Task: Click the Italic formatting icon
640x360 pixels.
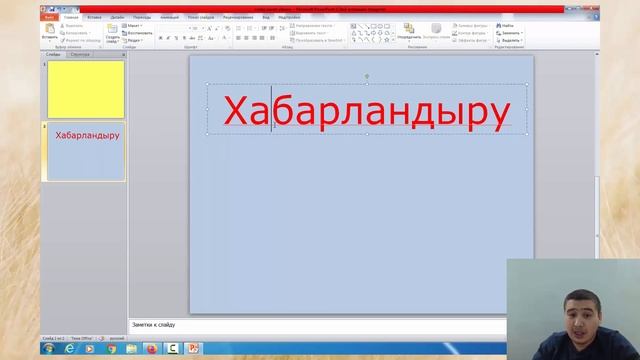Action: click(x=168, y=38)
